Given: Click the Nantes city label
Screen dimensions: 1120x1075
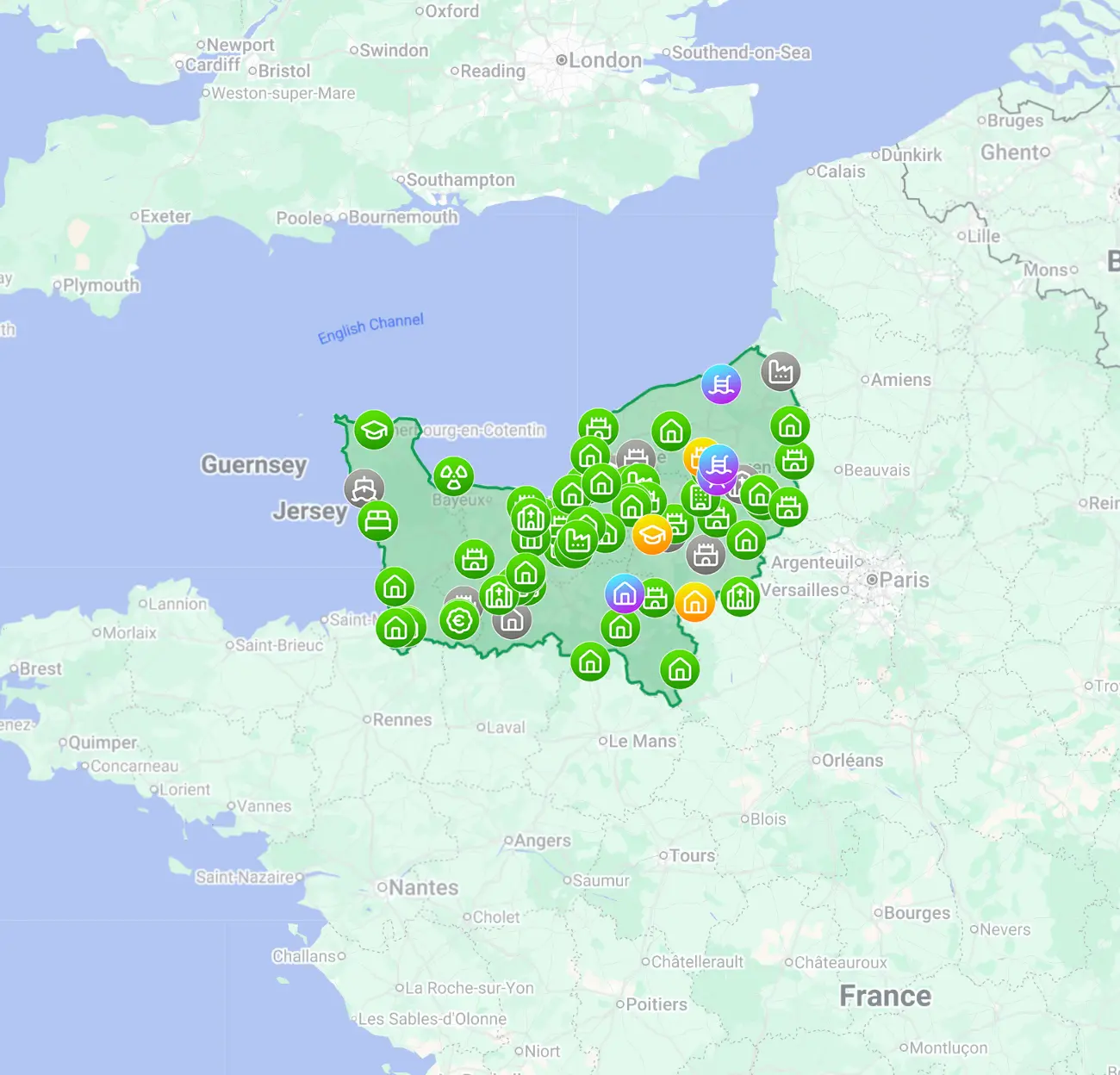Looking at the screenshot, I should 423,887.
